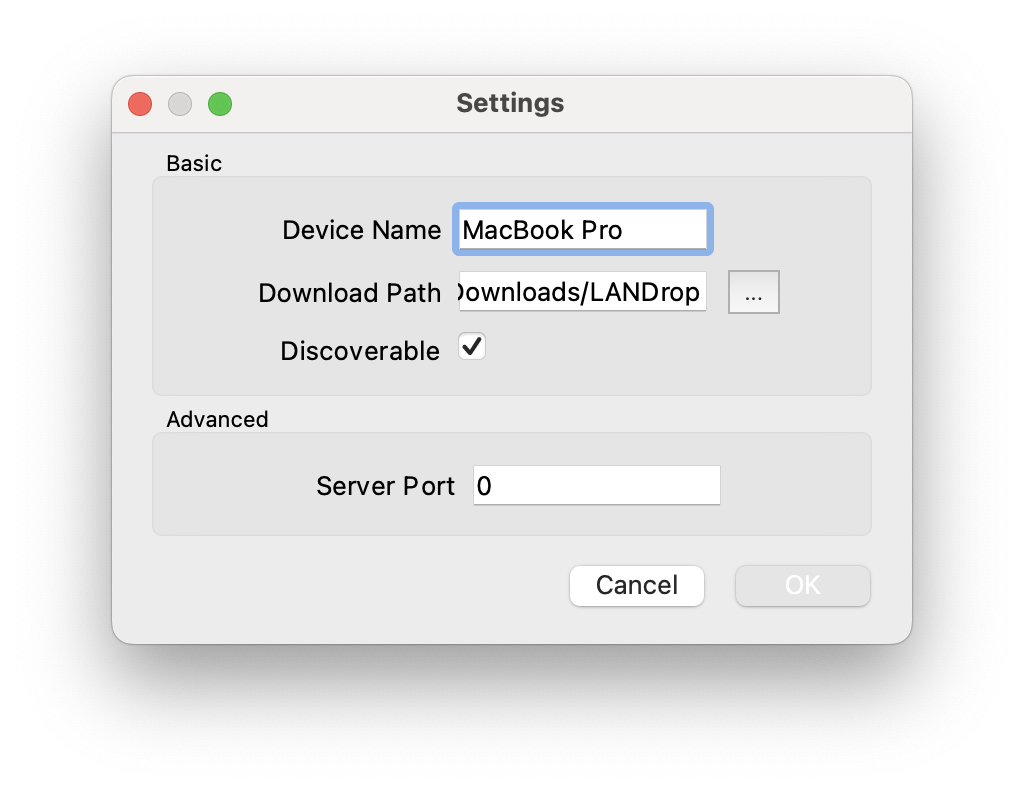Click into the Download Path field

pos(582,292)
